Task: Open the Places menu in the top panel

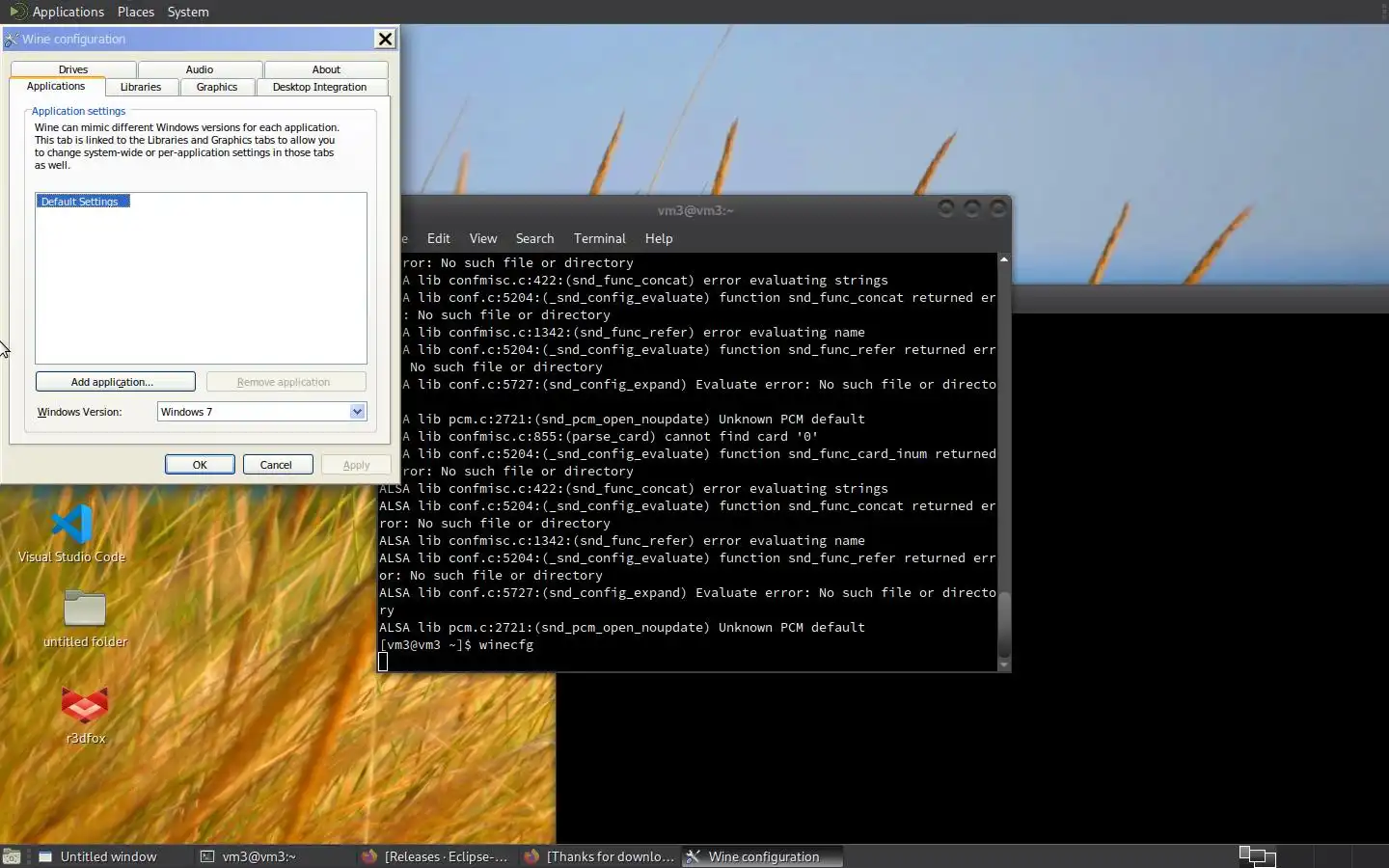Action: 136,12
